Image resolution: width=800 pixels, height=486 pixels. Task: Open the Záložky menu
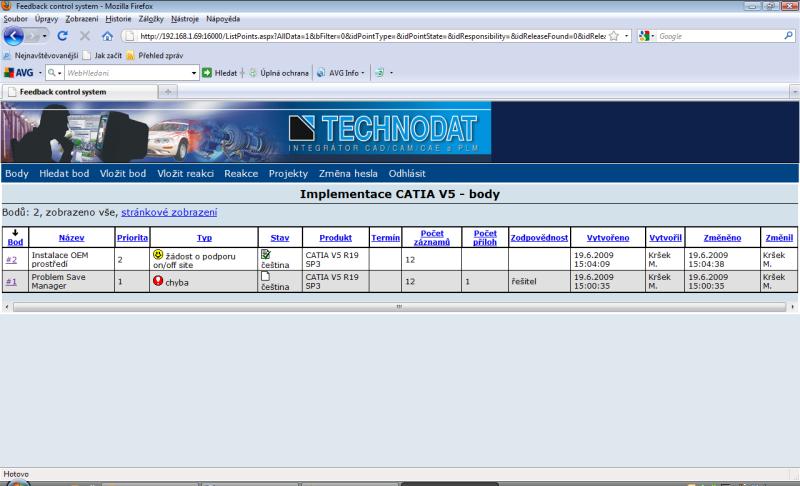151,19
